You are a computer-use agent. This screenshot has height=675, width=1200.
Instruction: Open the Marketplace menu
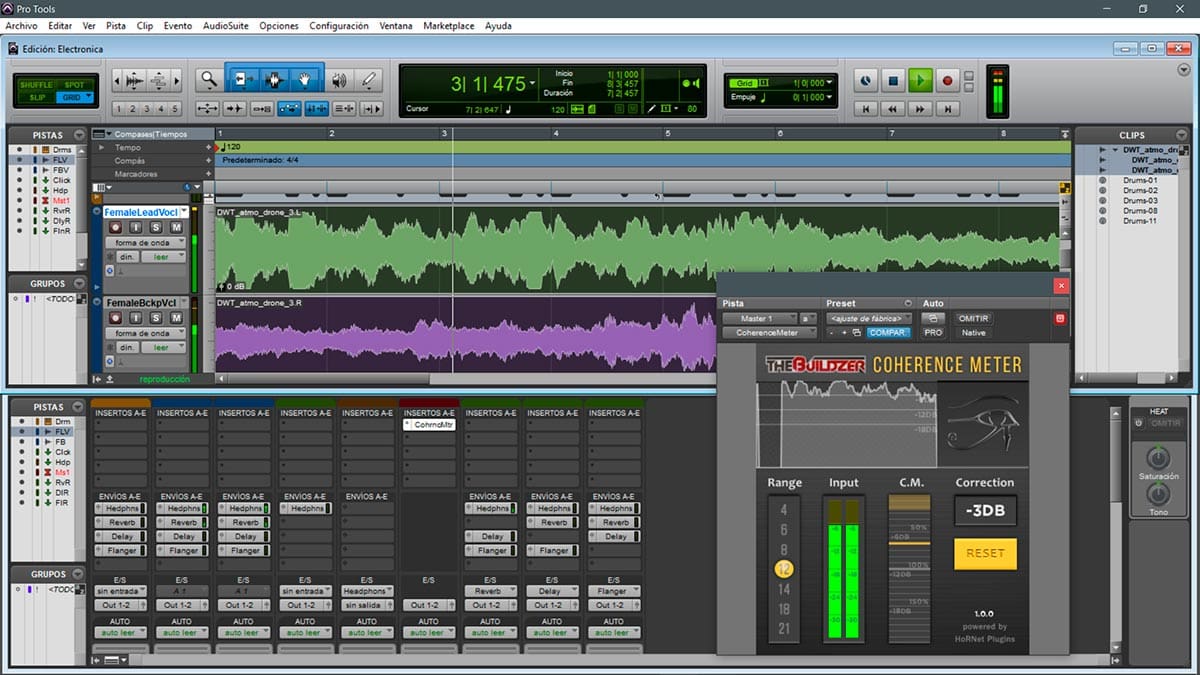click(449, 25)
